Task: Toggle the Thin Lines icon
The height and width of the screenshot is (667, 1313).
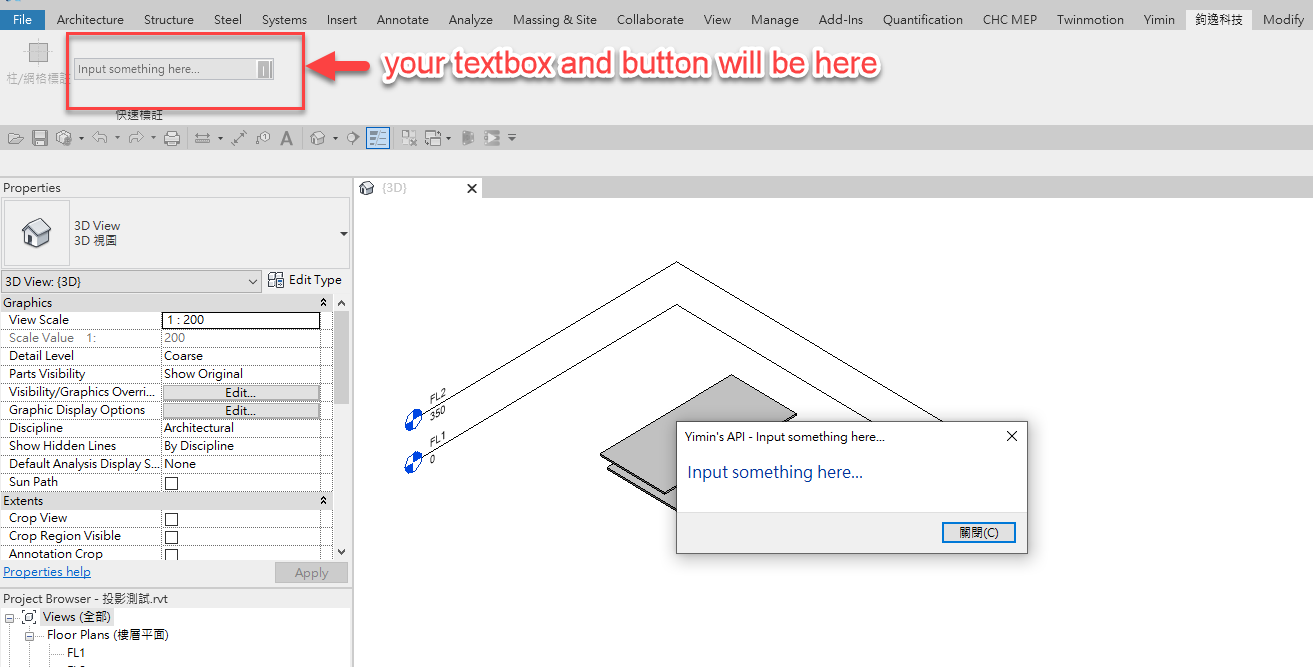Action: (378, 138)
